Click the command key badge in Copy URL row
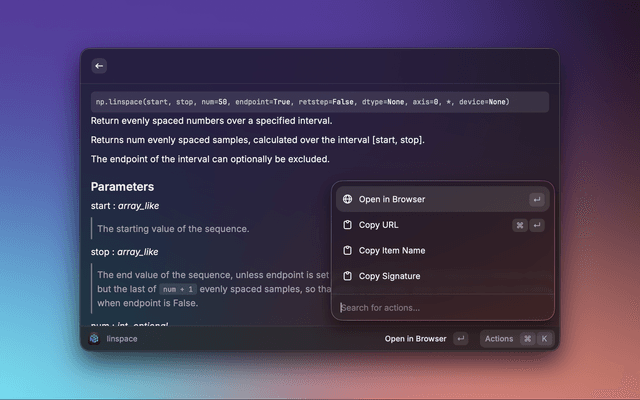This screenshot has height=400, width=640. [520, 225]
